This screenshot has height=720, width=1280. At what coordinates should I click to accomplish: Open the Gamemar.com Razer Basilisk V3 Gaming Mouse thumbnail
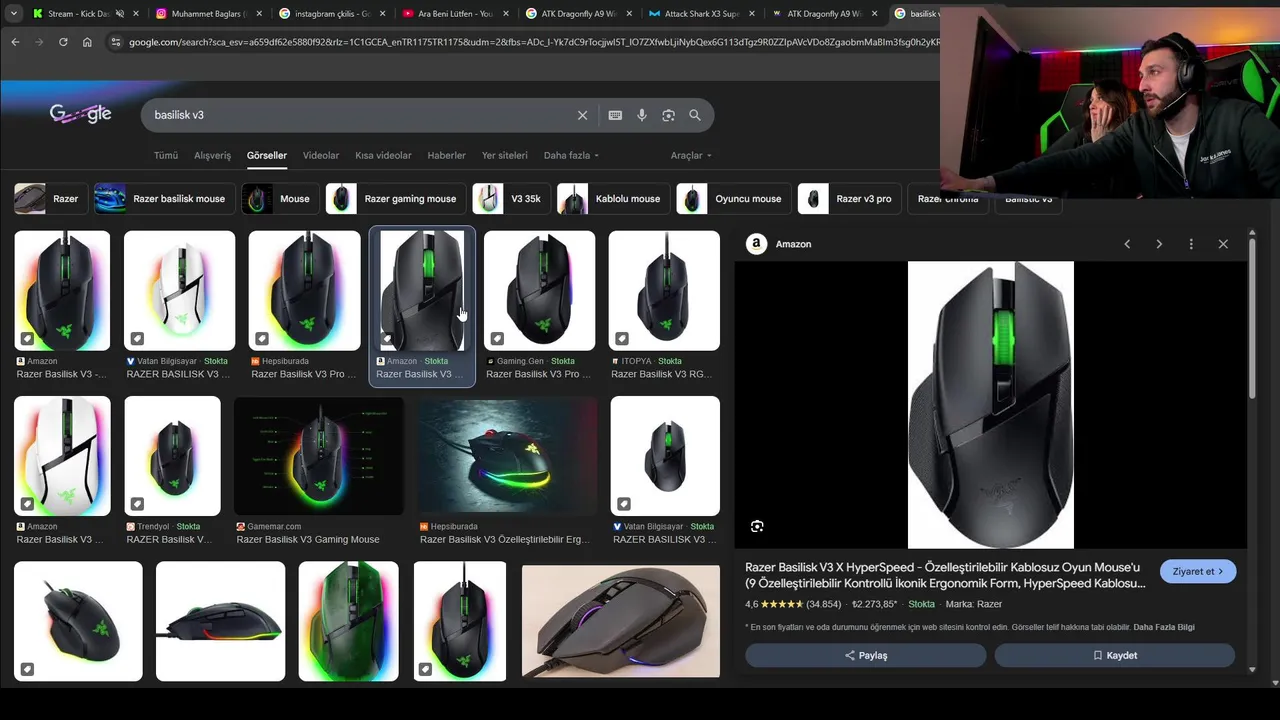[319, 456]
